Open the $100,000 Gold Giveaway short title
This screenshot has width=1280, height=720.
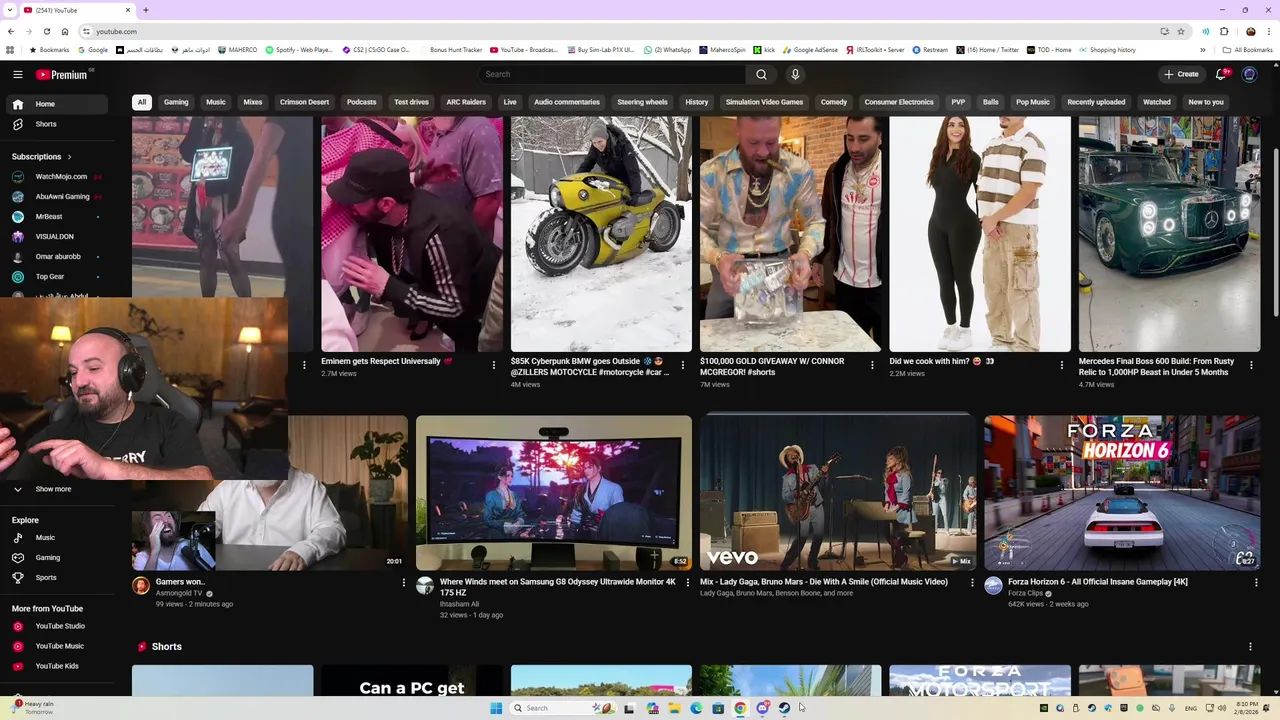772,367
